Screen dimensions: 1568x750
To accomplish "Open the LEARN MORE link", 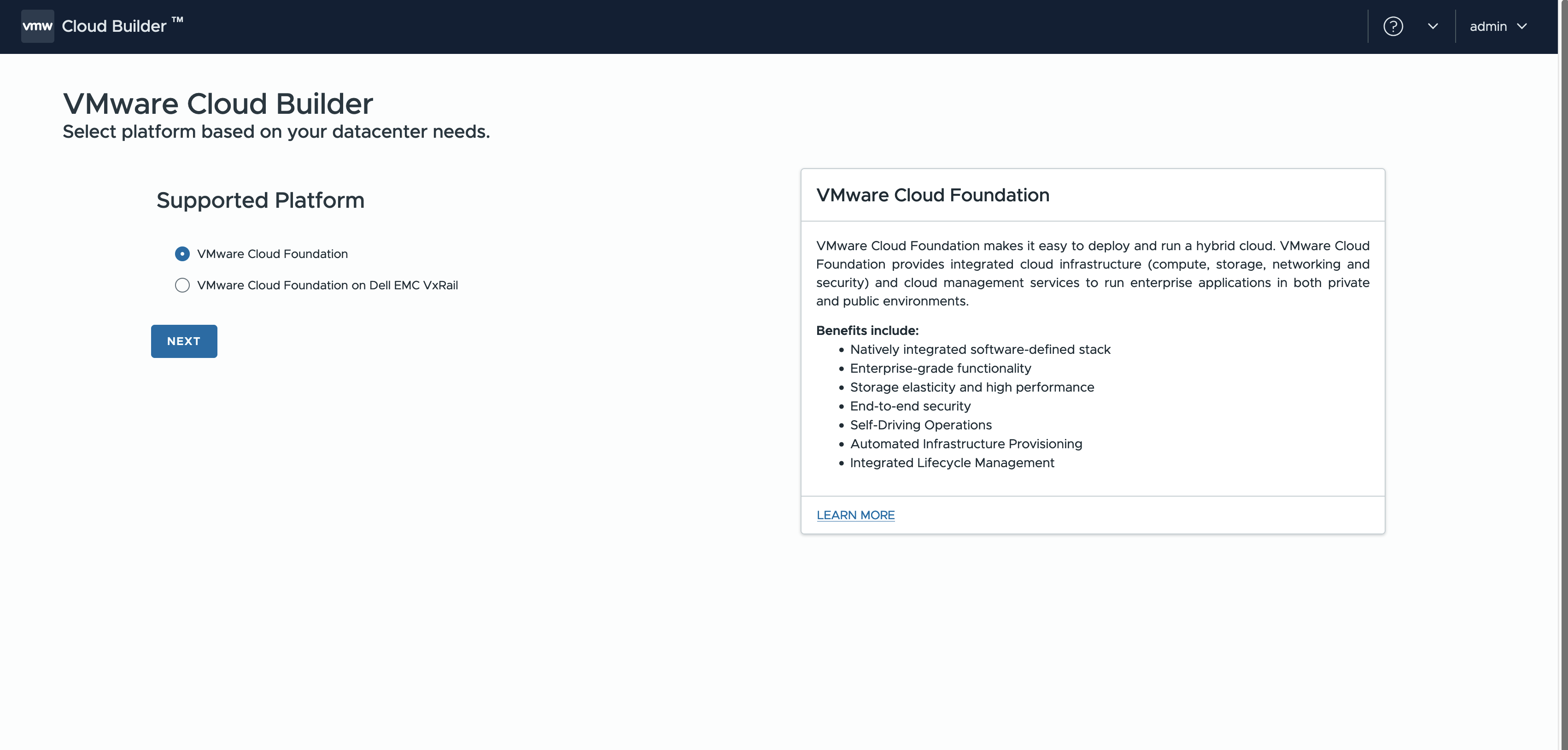I will 855,515.
